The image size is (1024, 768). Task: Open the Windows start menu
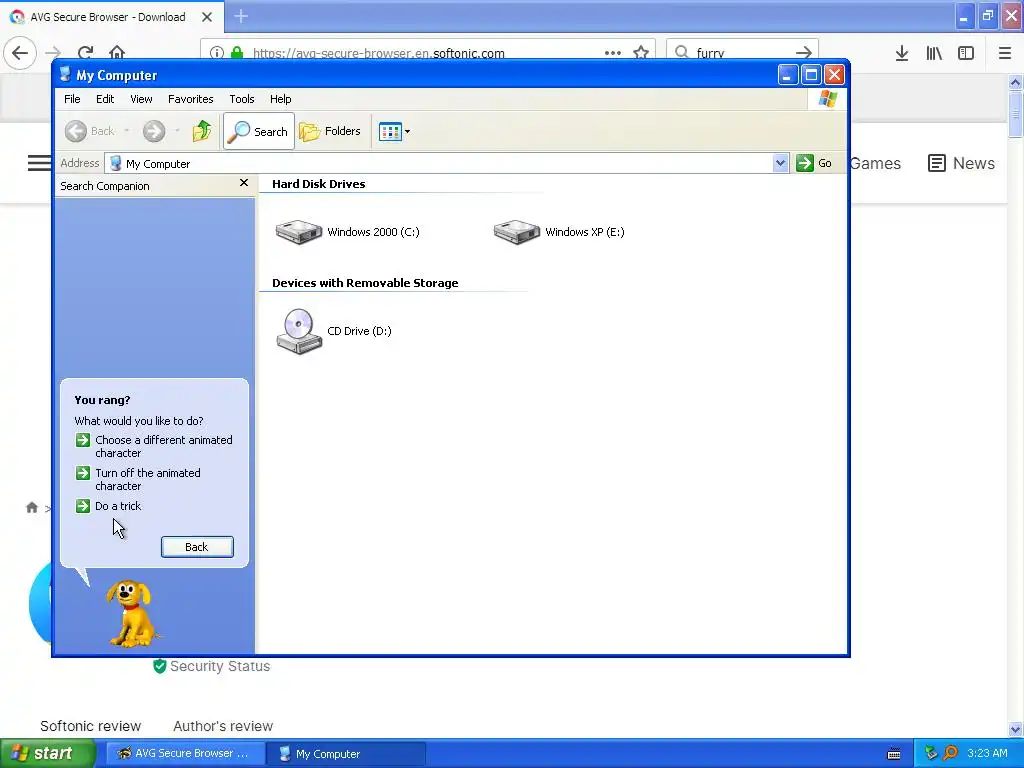(x=48, y=754)
